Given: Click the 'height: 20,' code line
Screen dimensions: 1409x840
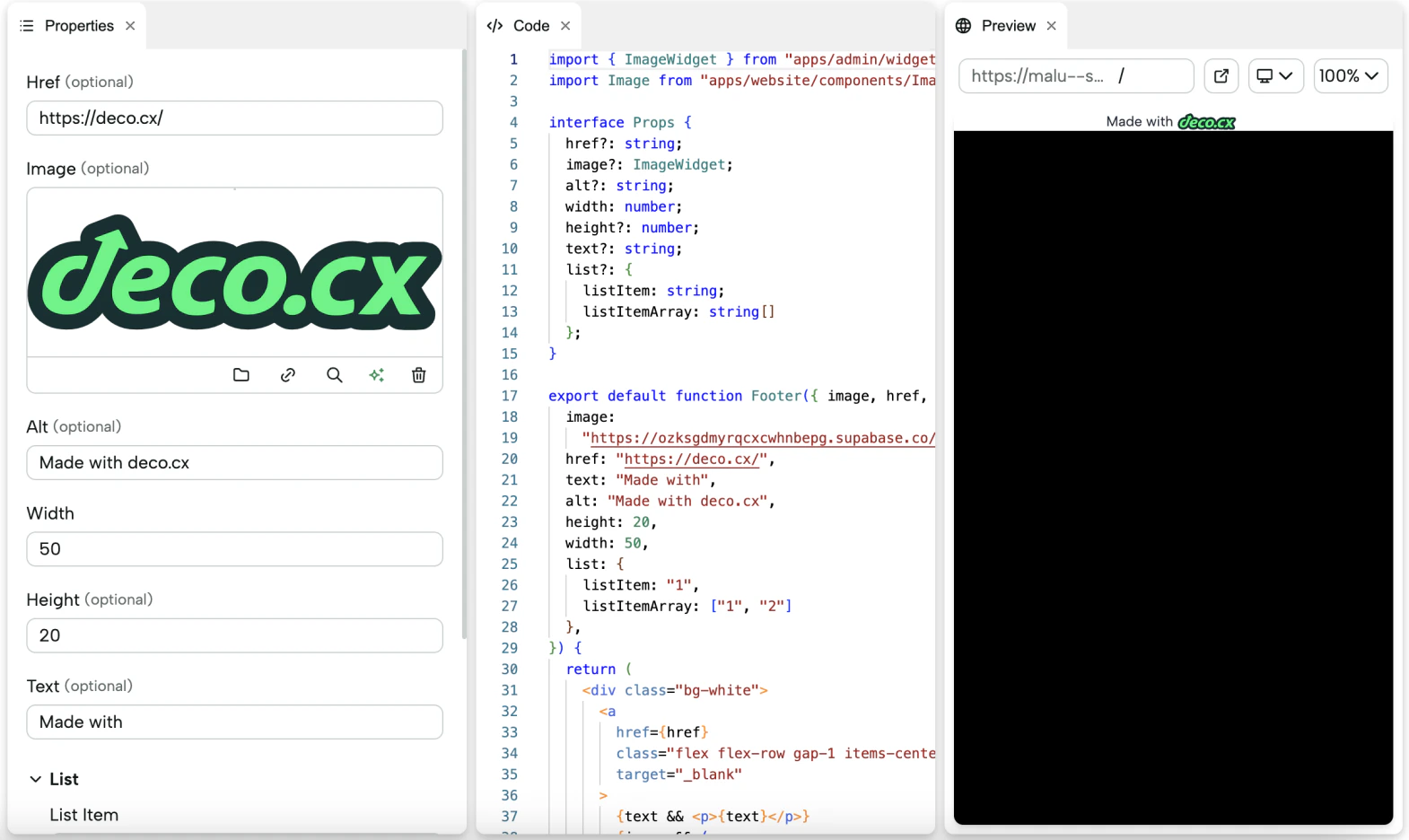Looking at the screenshot, I should tap(611, 522).
